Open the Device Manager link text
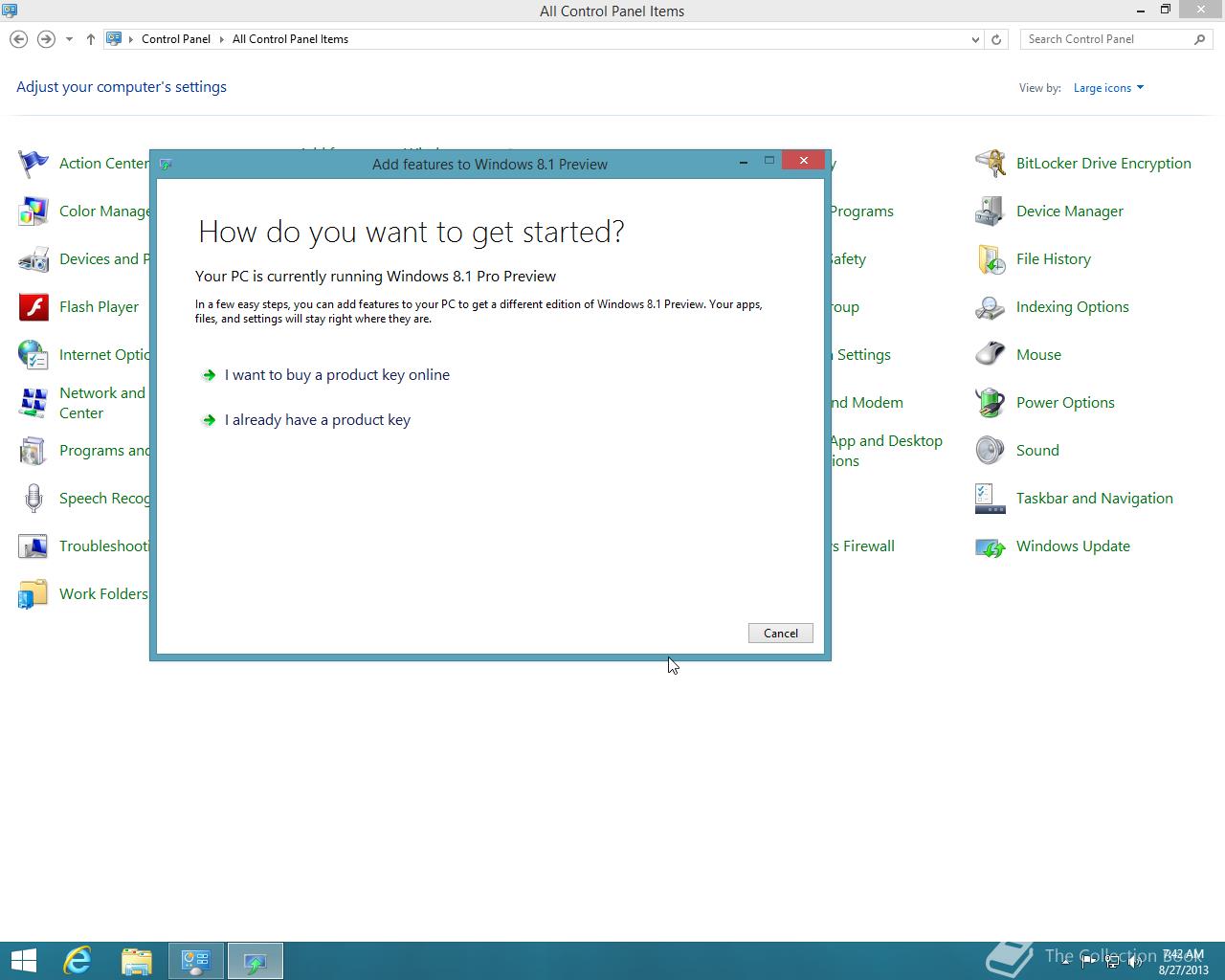This screenshot has width=1225, height=980. click(1070, 212)
